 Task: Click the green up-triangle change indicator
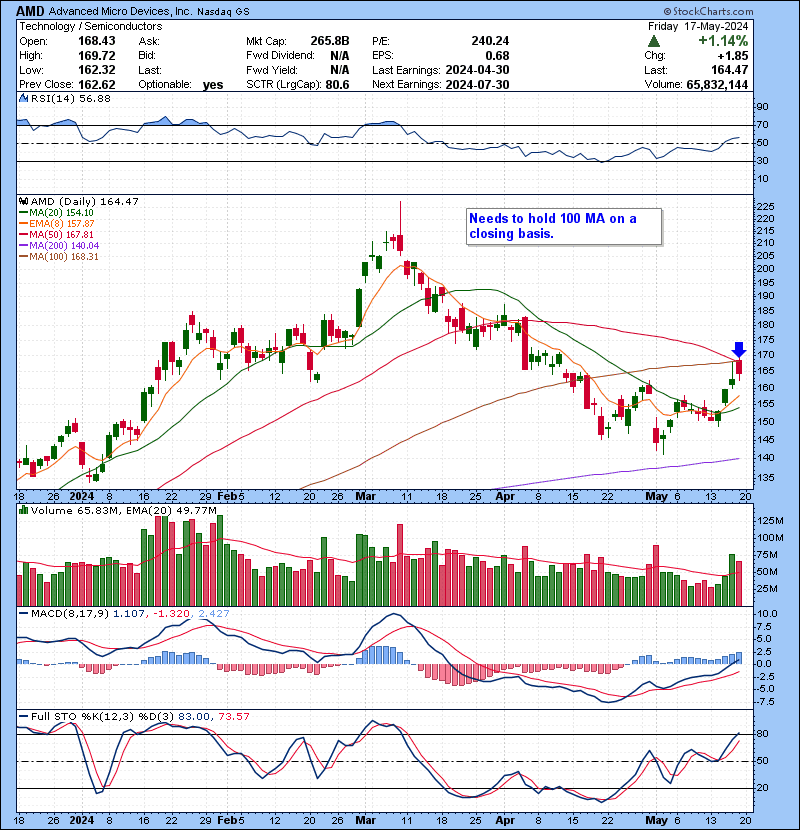point(654,41)
